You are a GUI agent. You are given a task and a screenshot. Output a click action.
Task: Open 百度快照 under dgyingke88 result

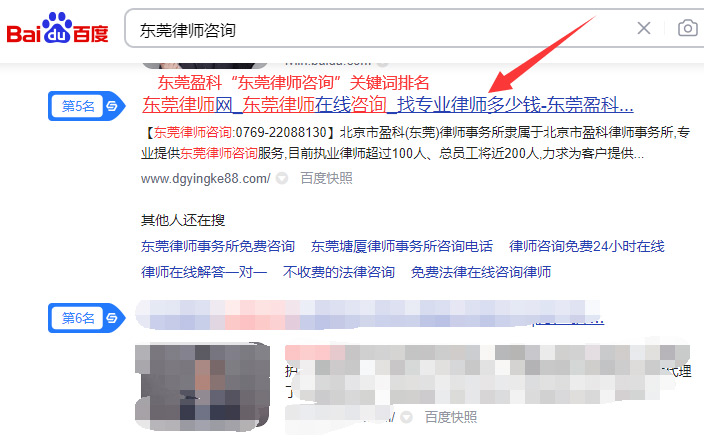click(326, 178)
